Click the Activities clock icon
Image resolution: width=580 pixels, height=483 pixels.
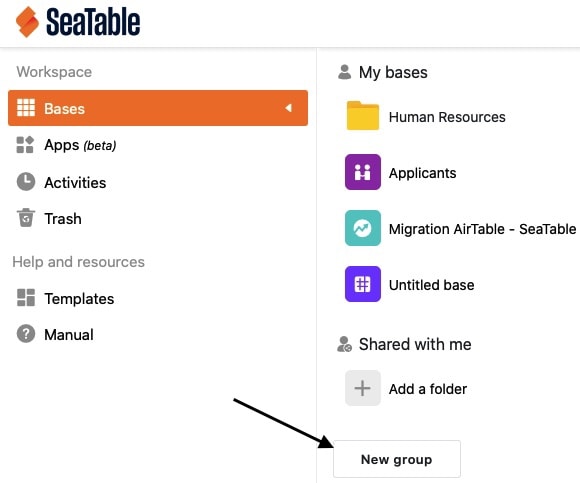tap(26, 182)
